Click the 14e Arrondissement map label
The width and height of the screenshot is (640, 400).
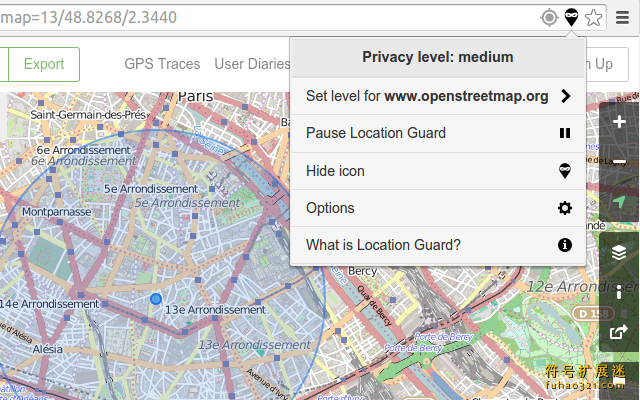[49, 304]
